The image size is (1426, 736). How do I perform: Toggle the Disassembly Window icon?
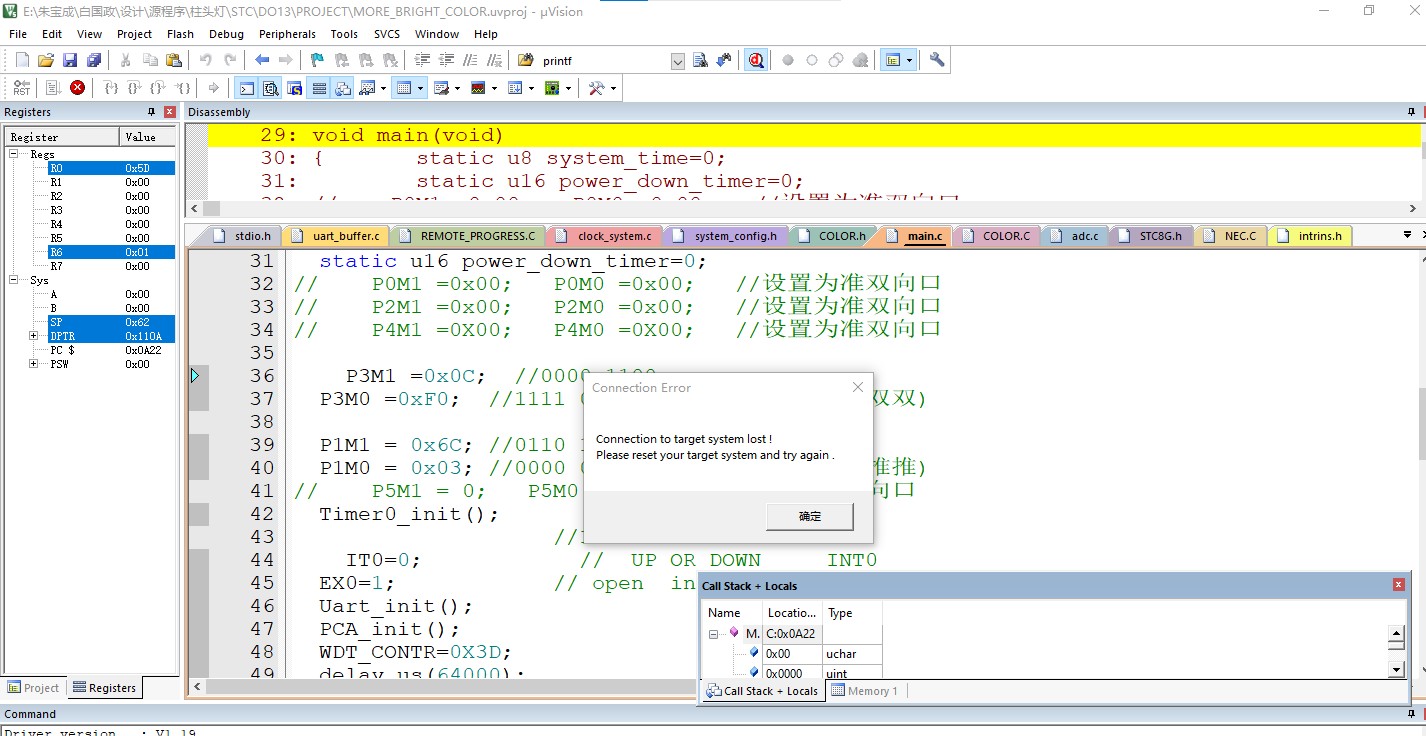[271, 88]
